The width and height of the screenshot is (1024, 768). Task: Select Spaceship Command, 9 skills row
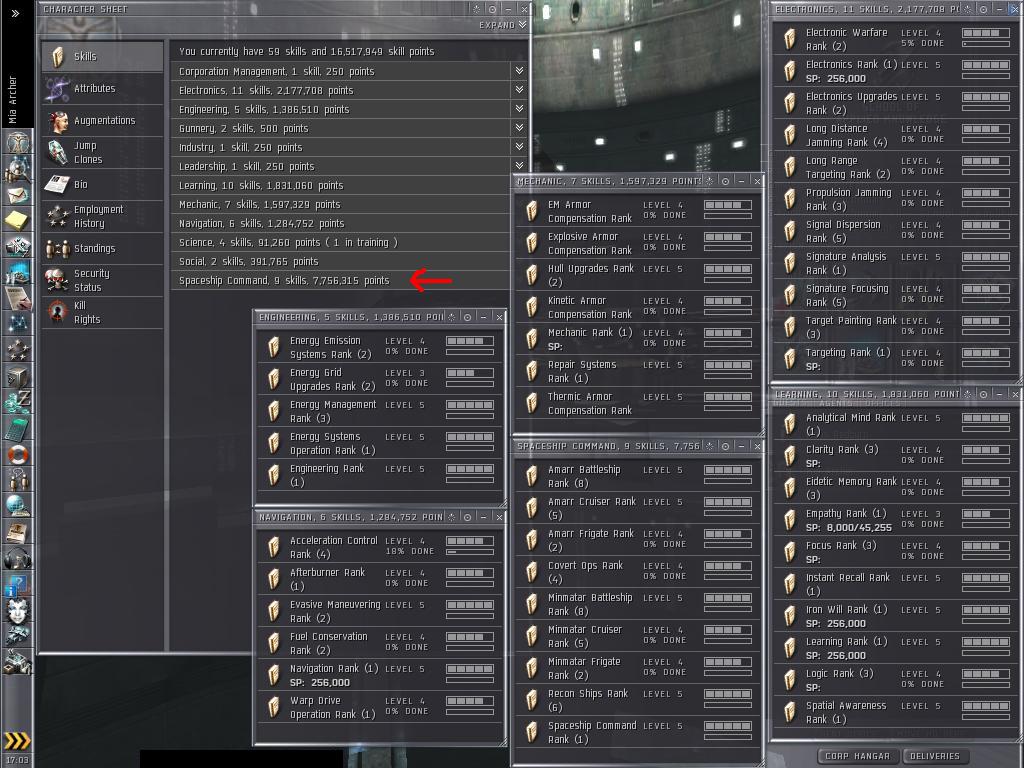[x=340, y=280]
